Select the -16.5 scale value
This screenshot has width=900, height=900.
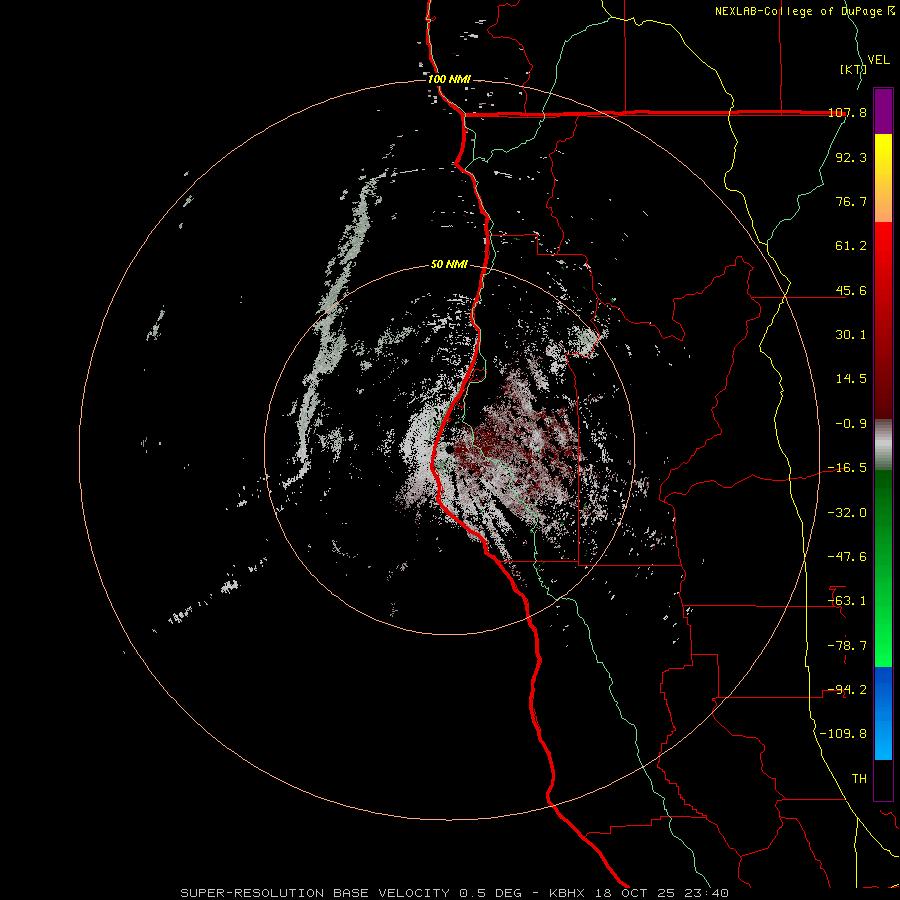[x=848, y=468]
